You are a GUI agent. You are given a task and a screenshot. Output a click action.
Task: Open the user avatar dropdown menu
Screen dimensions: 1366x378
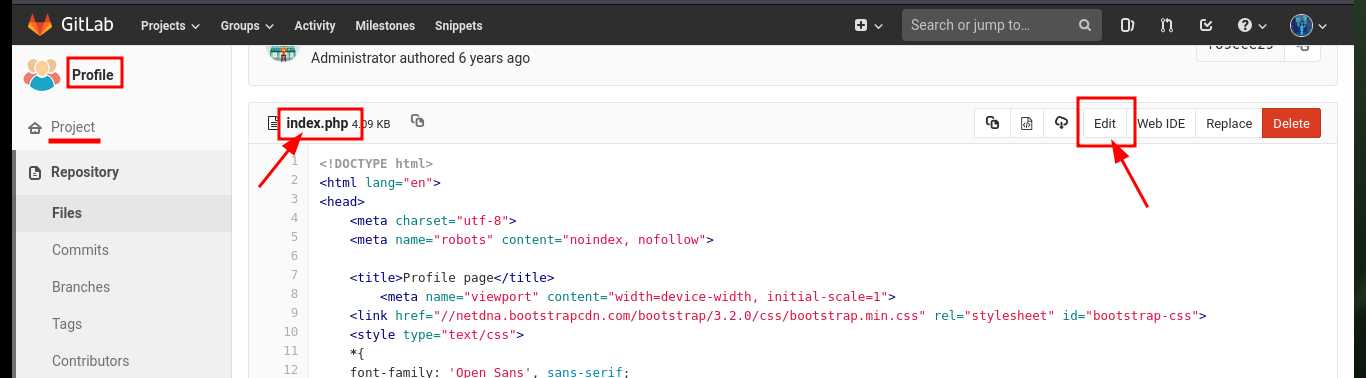(x=1309, y=25)
